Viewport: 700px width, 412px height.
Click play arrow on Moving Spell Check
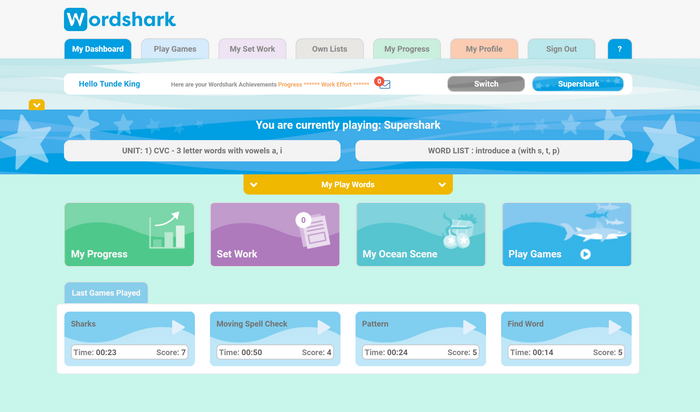324,327
